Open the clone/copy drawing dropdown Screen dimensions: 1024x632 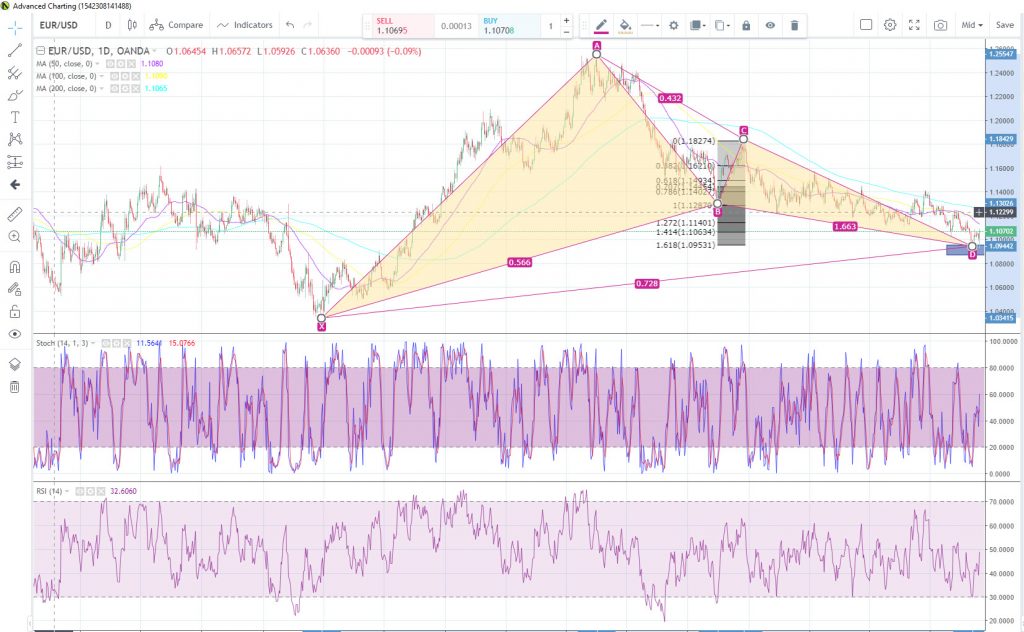point(721,25)
